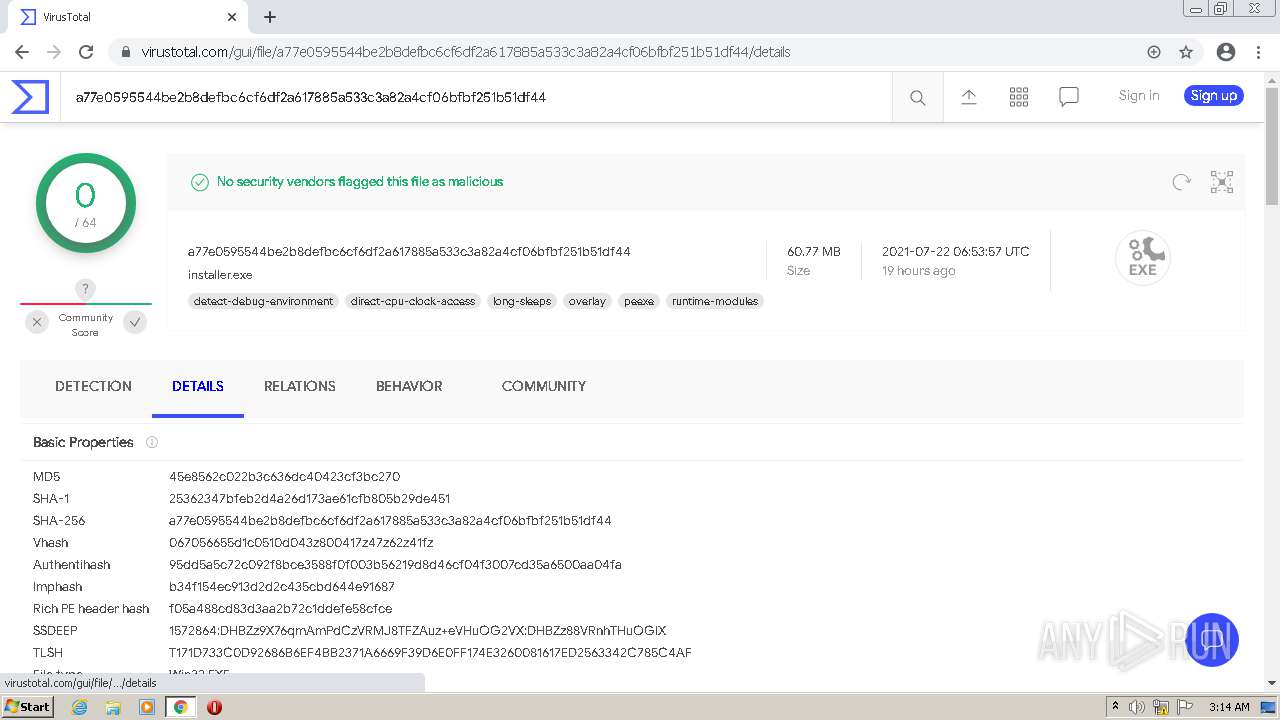Image resolution: width=1280 pixels, height=720 pixels.
Task: Click Basic Properties info icon
Action: 152,442
